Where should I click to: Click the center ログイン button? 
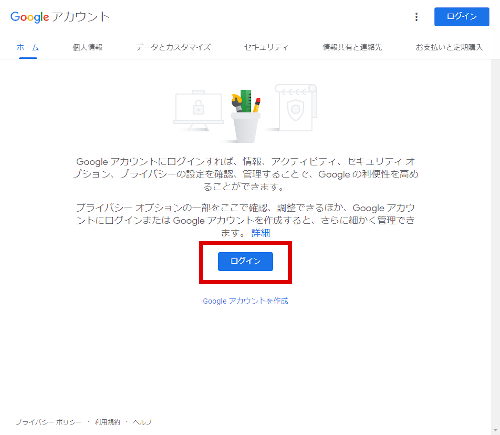coord(245,261)
